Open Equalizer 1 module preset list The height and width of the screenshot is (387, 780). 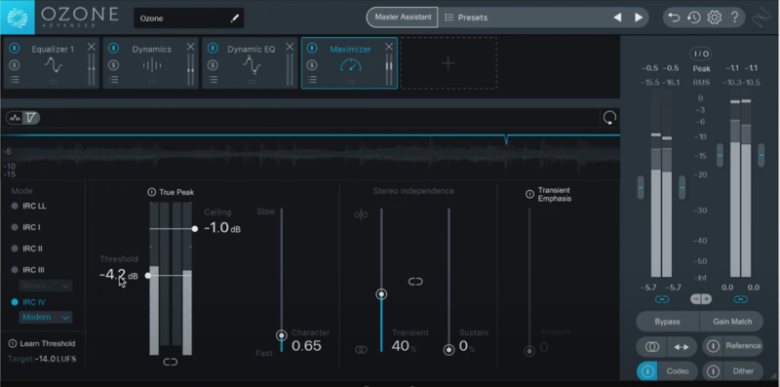[x=15, y=80]
